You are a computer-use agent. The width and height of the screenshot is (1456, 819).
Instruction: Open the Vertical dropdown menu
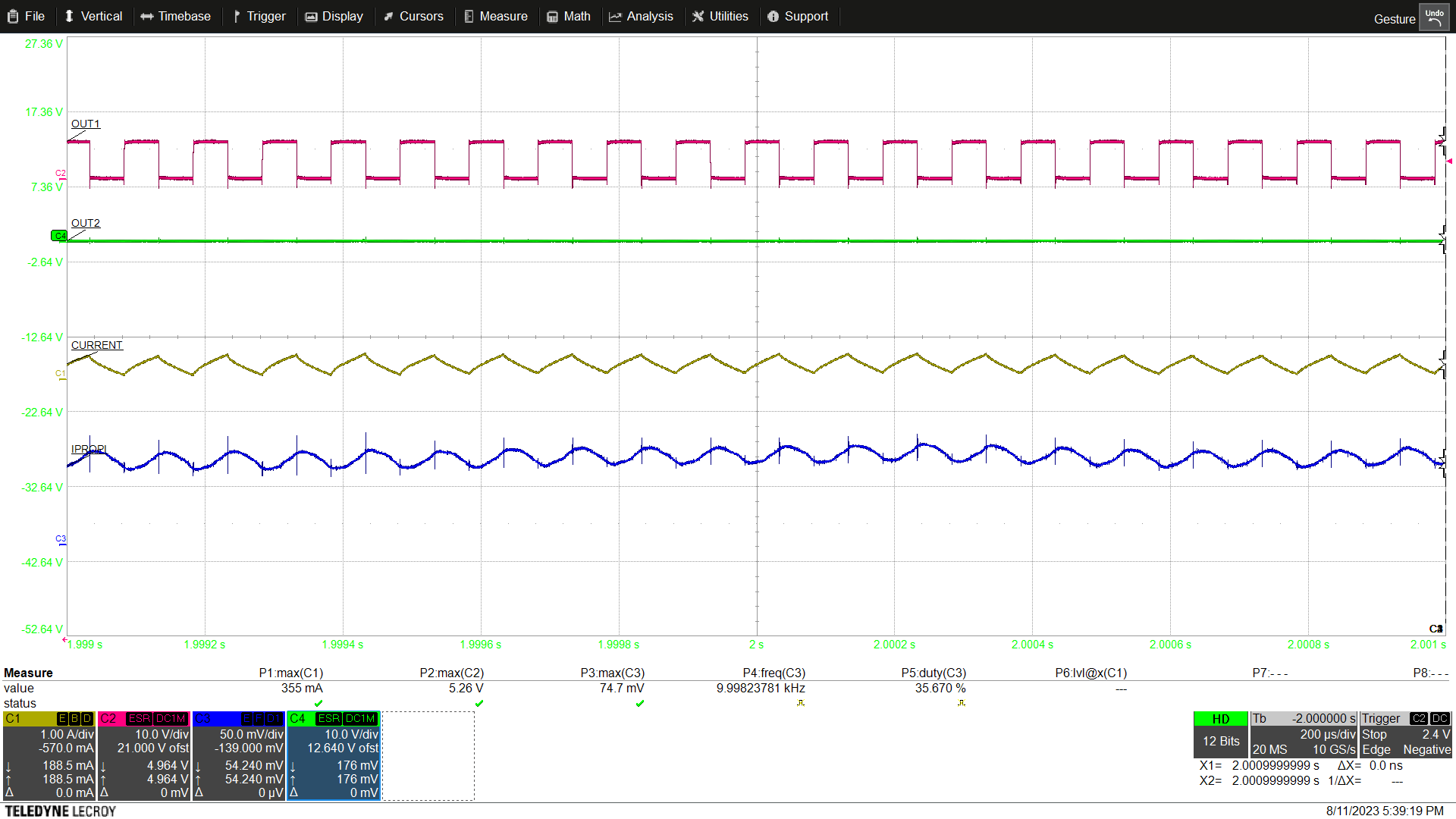click(x=93, y=17)
